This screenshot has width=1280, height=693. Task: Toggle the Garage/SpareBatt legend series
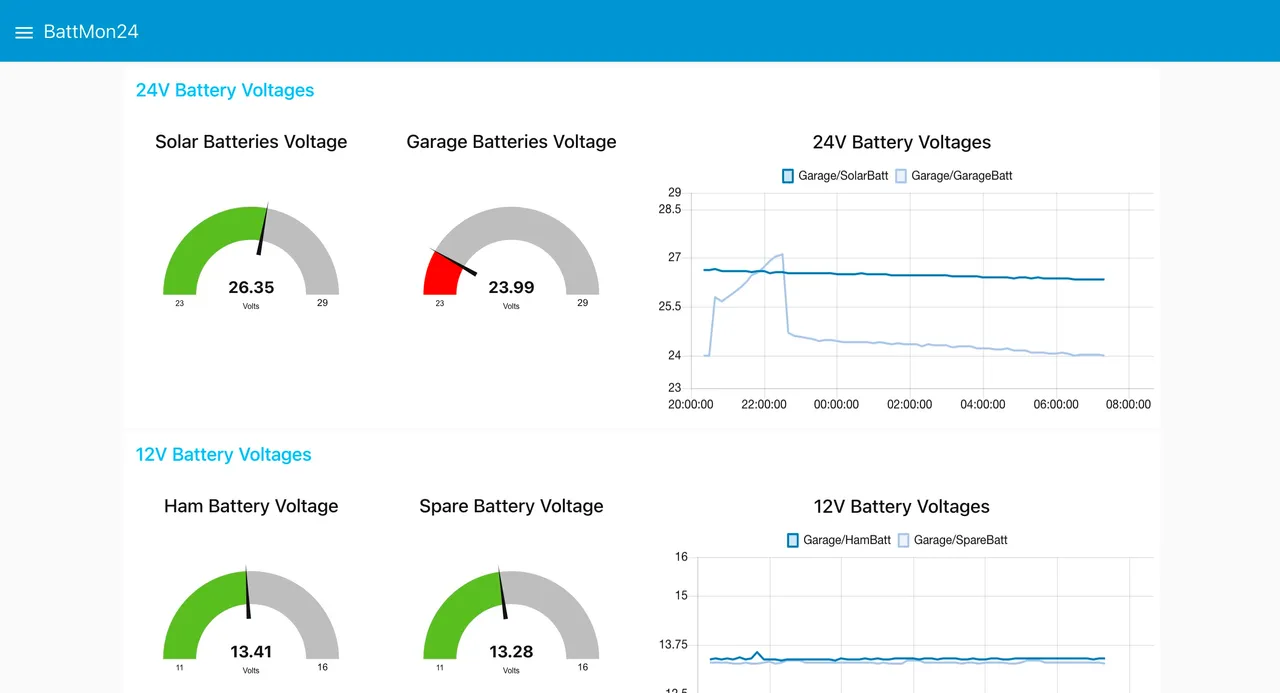(x=953, y=540)
